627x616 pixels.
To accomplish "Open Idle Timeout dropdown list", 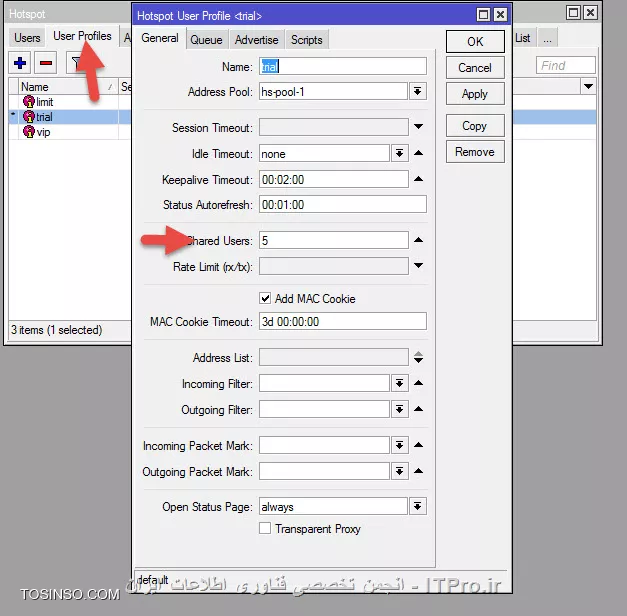I will [399, 153].
